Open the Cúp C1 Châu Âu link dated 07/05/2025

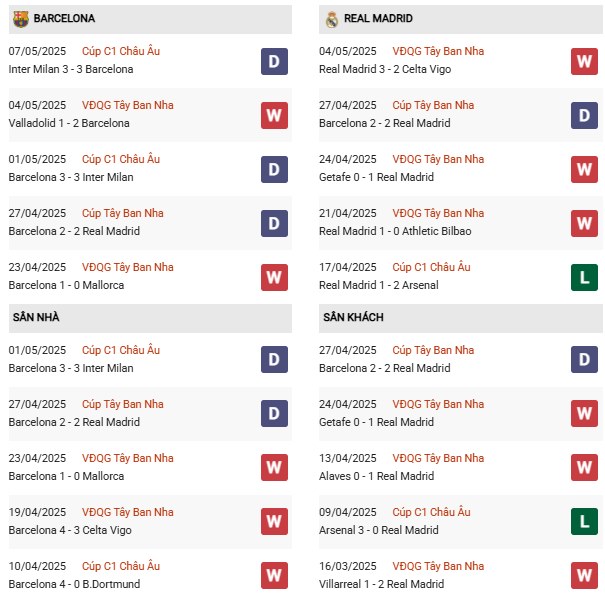pos(121,51)
